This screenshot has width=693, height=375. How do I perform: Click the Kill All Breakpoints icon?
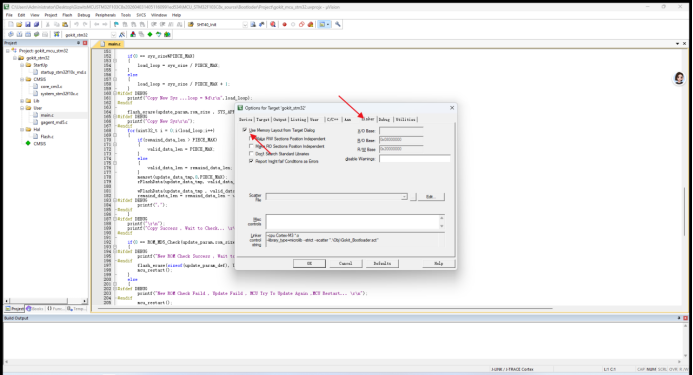310,24
